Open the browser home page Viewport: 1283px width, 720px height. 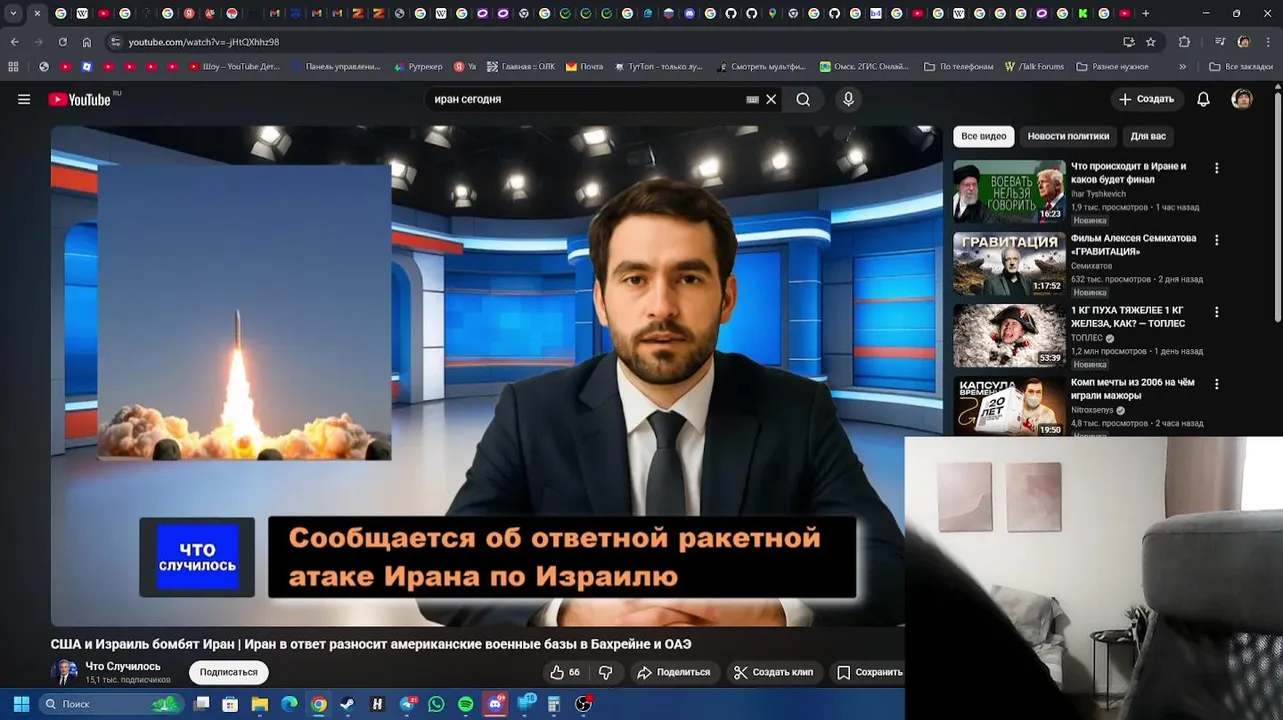(87, 42)
